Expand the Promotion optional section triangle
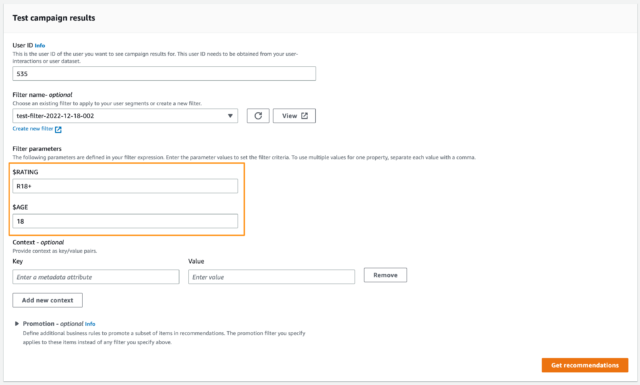The image size is (640, 385). (x=17, y=324)
